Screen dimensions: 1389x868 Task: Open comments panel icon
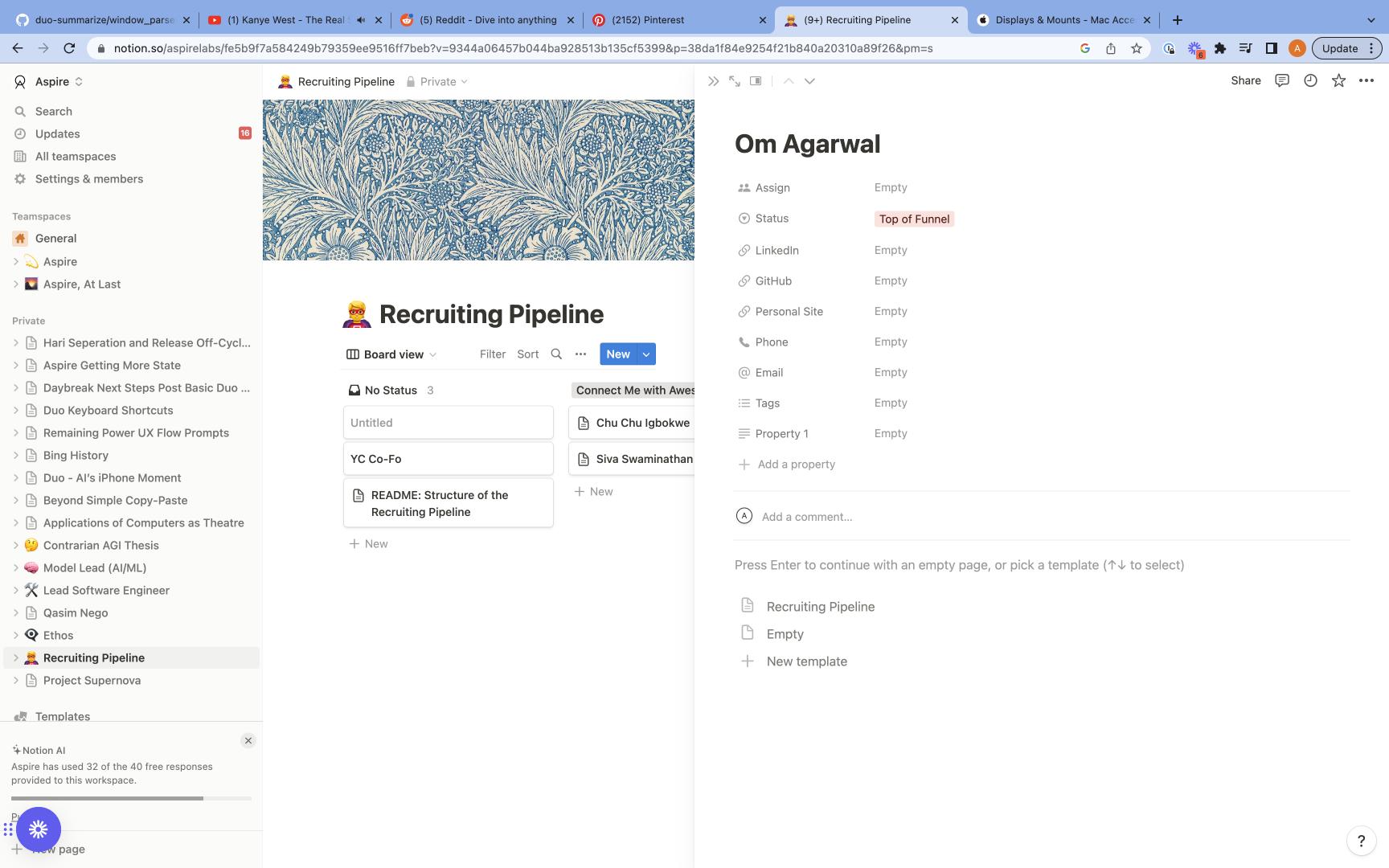tap(1282, 80)
